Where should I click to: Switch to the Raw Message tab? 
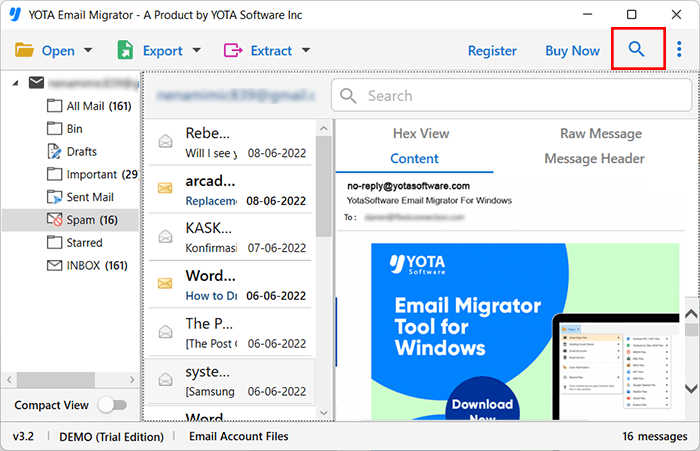tap(600, 133)
